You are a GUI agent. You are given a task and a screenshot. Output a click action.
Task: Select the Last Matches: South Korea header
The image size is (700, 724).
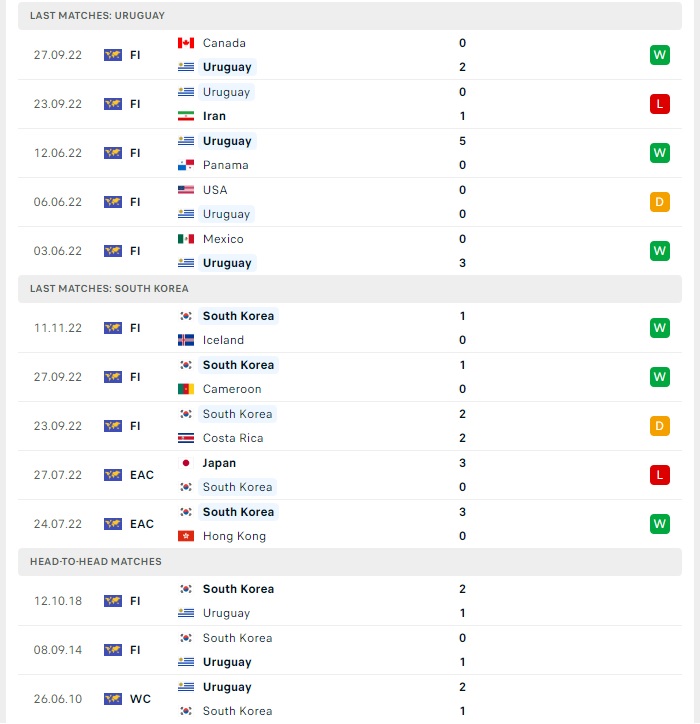[x=350, y=289]
